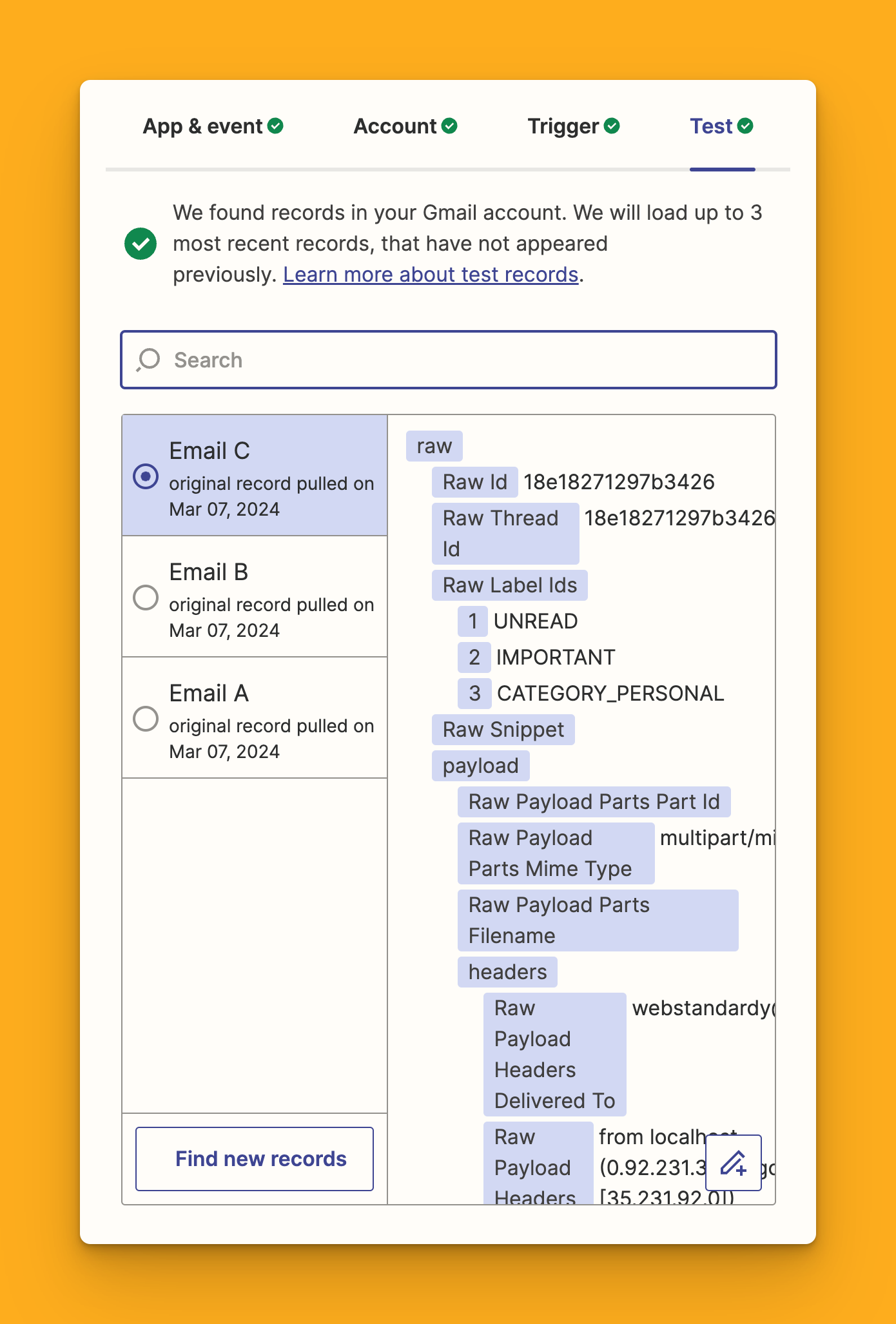The height and width of the screenshot is (1324, 896).
Task: Go to the Trigger tab
Action: pos(574,126)
